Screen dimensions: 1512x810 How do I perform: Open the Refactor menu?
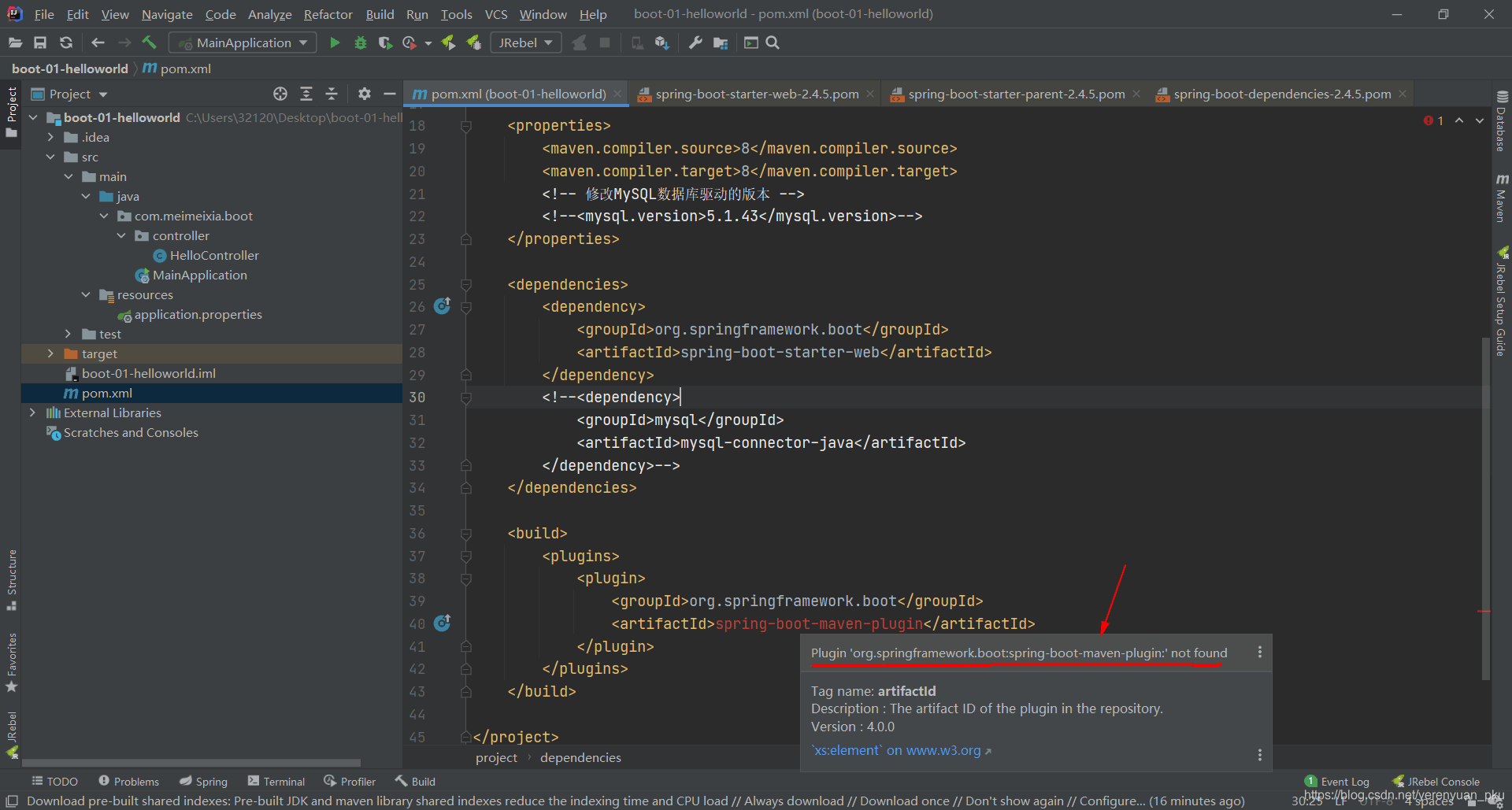(x=328, y=14)
